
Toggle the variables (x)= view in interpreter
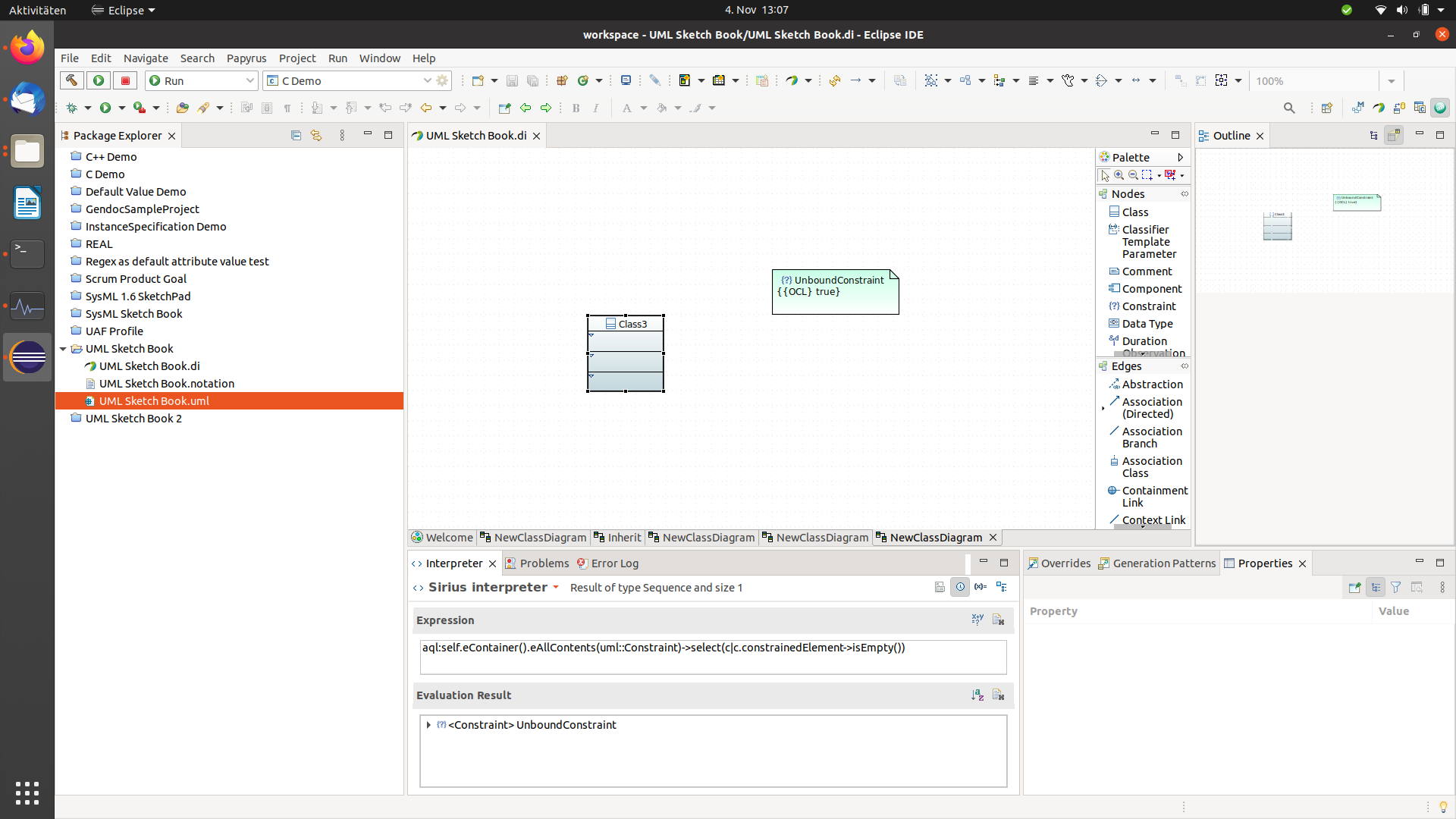981,587
